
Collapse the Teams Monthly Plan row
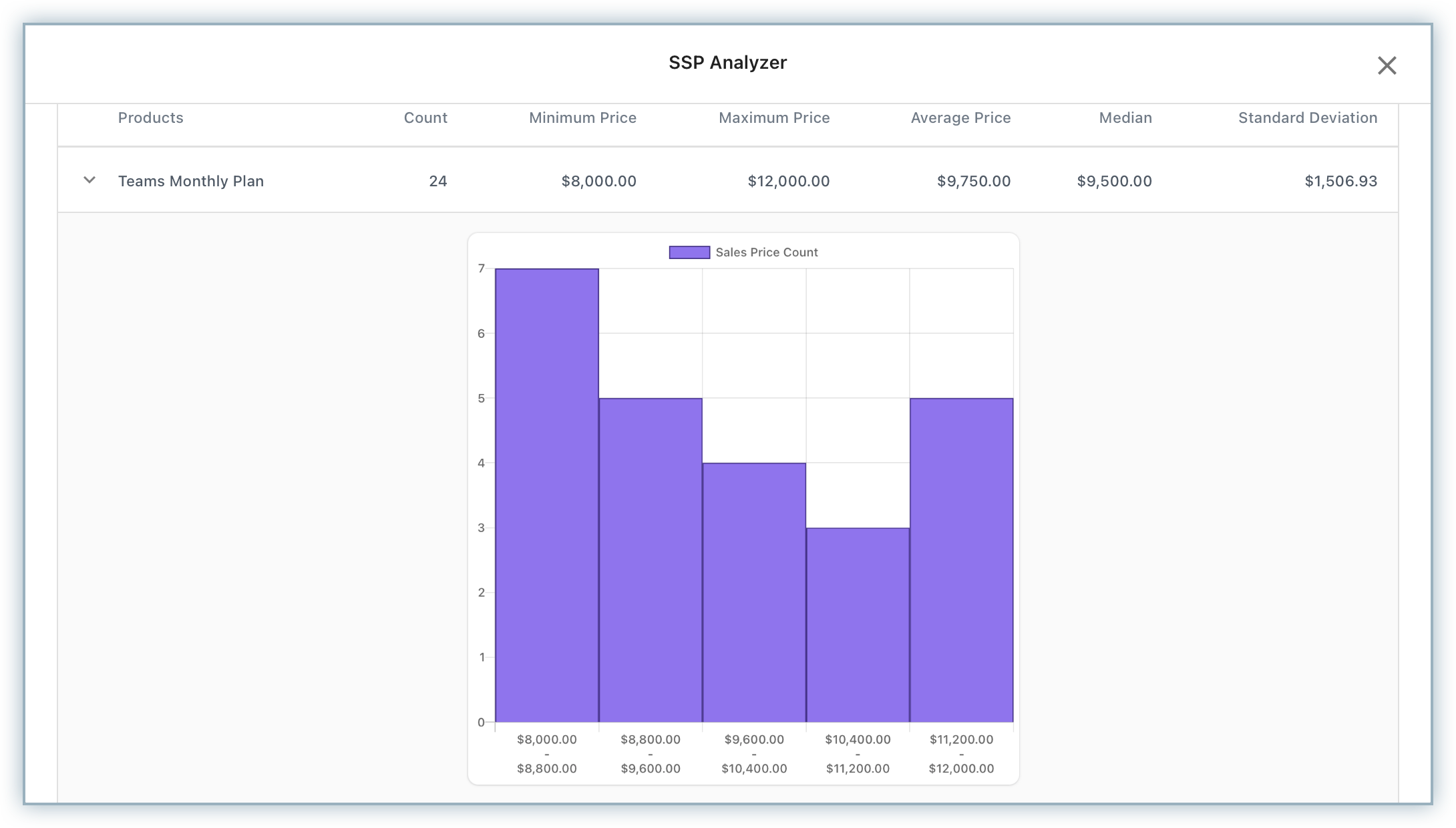[89, 180]
